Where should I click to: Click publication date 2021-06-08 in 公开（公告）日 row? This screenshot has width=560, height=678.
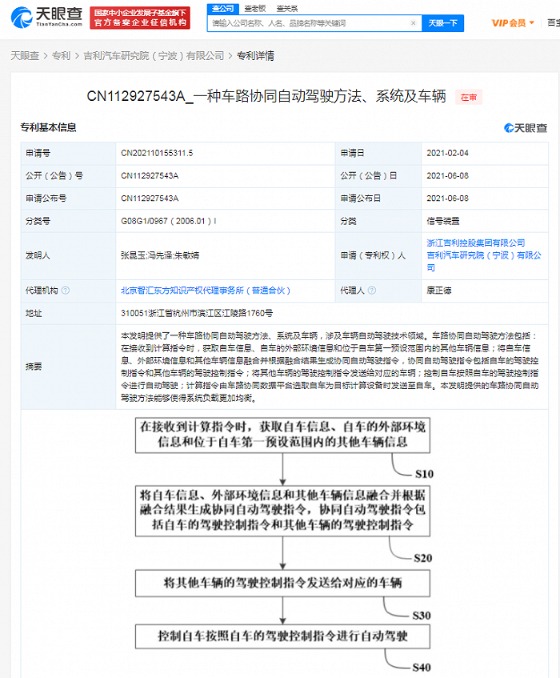point(448,176)
